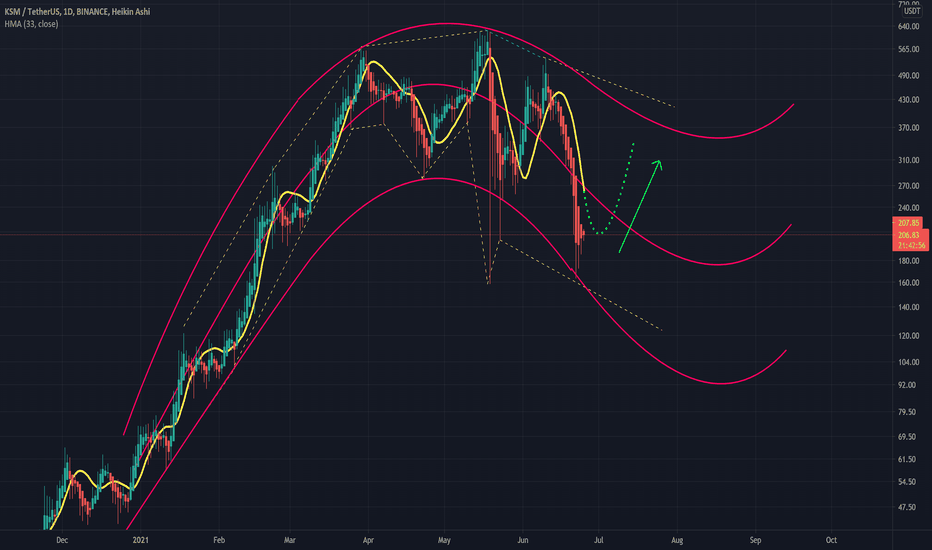Click the Dec label on time axis

tap(62, 540)
